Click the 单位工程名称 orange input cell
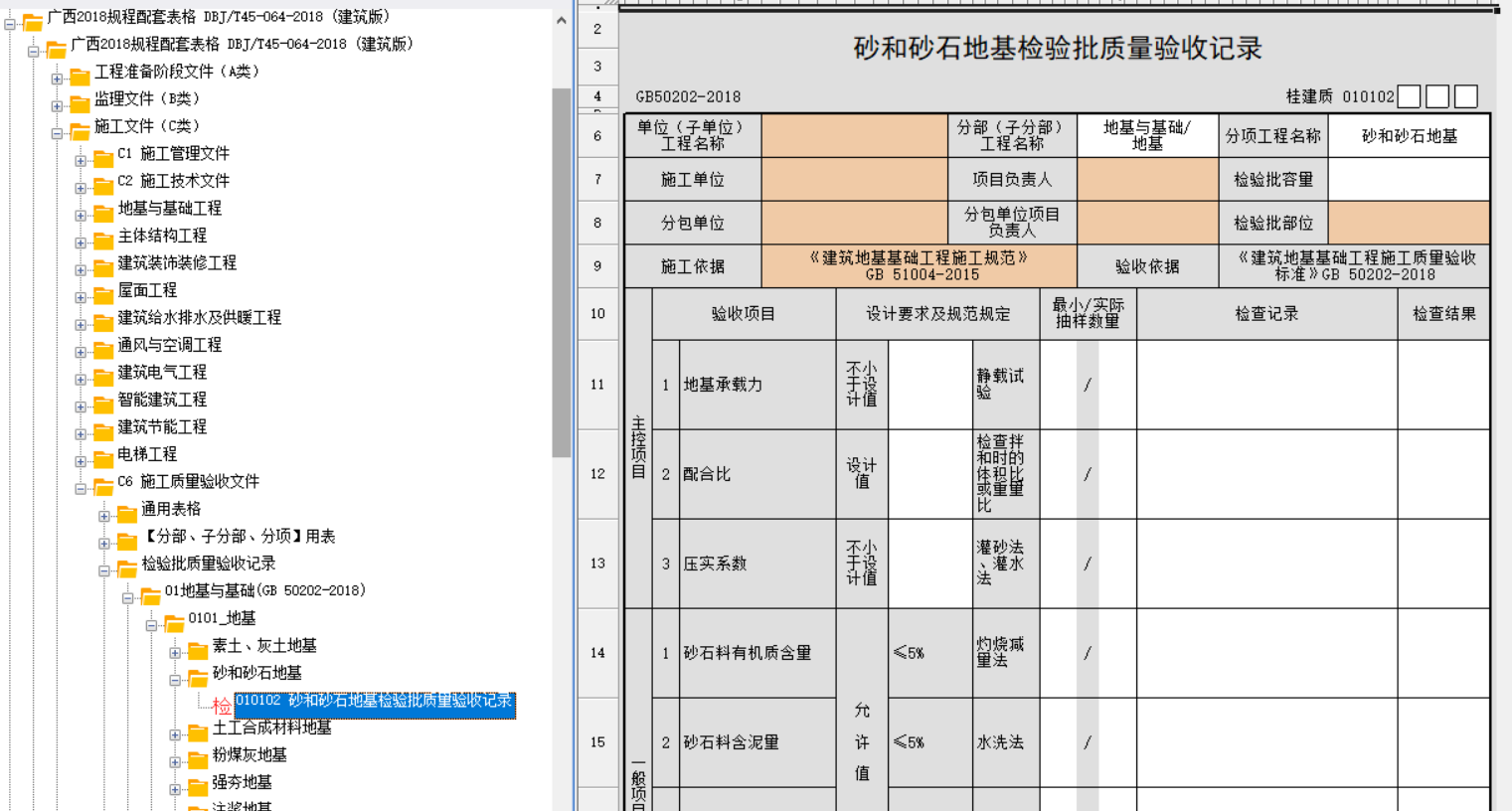The height and width of the screenshot is (811, 1512). [854, 136]
